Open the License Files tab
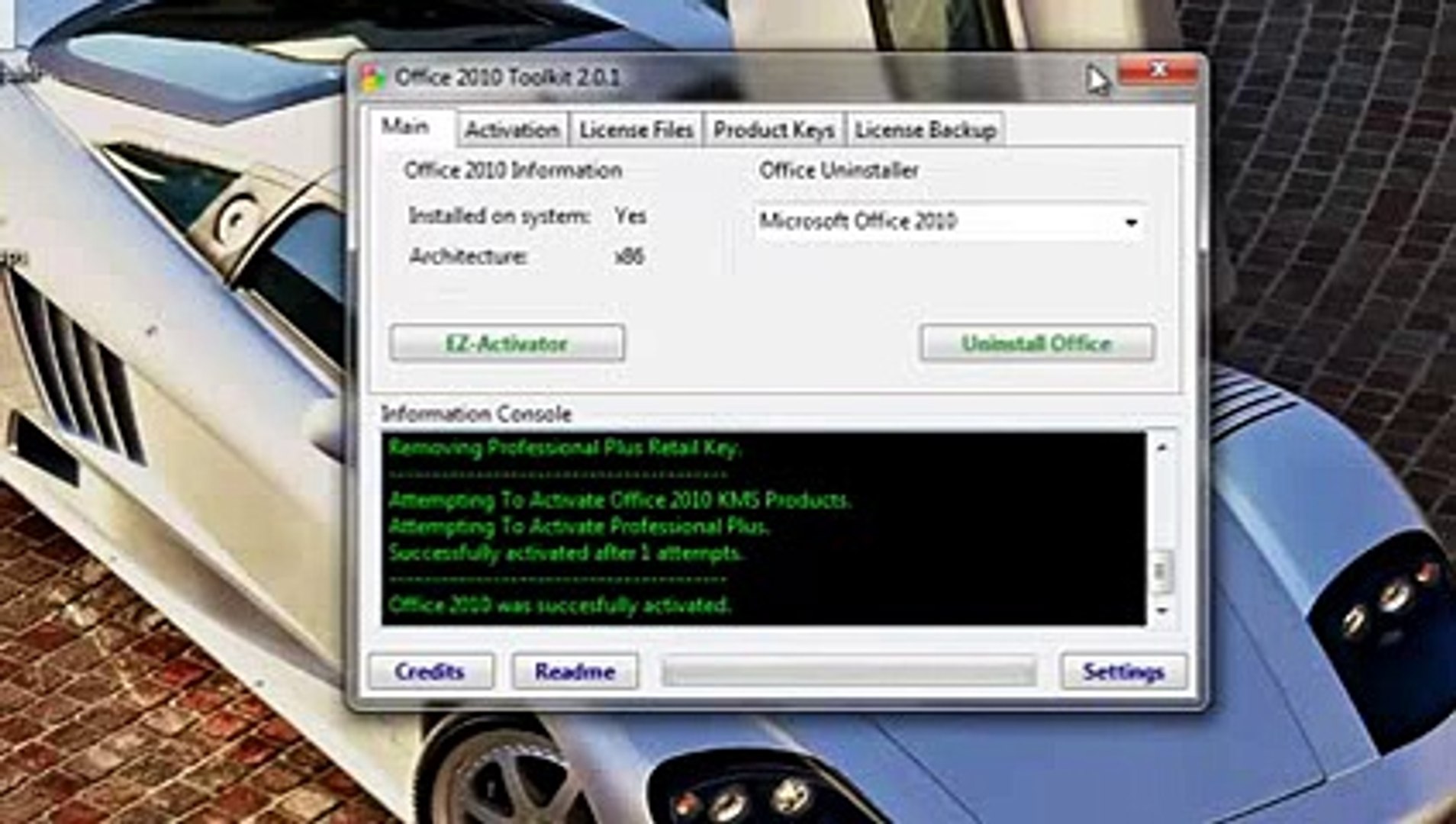The width and height of the screenshot is (1456, 824). tap(636, 130)
